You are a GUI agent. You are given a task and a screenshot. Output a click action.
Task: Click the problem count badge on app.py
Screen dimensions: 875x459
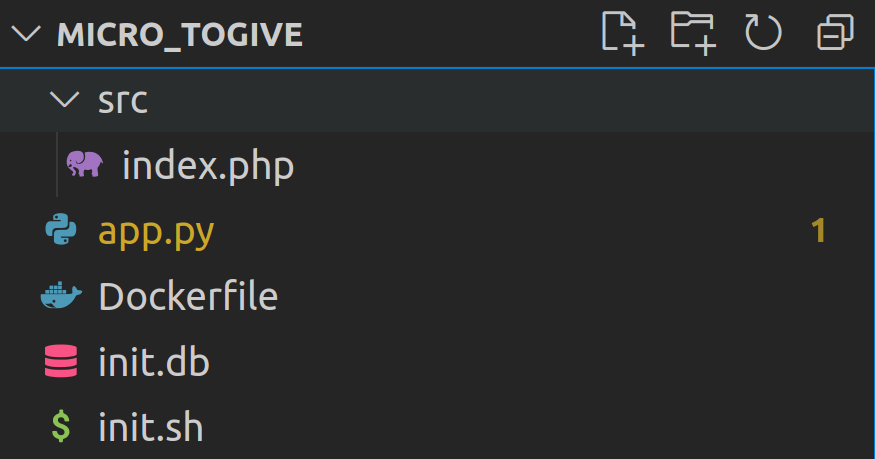(819, 231)
